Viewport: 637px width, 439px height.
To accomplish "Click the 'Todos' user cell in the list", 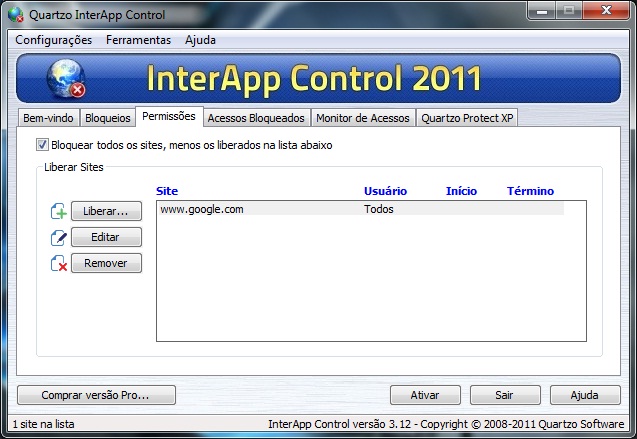I will [379, 209].
